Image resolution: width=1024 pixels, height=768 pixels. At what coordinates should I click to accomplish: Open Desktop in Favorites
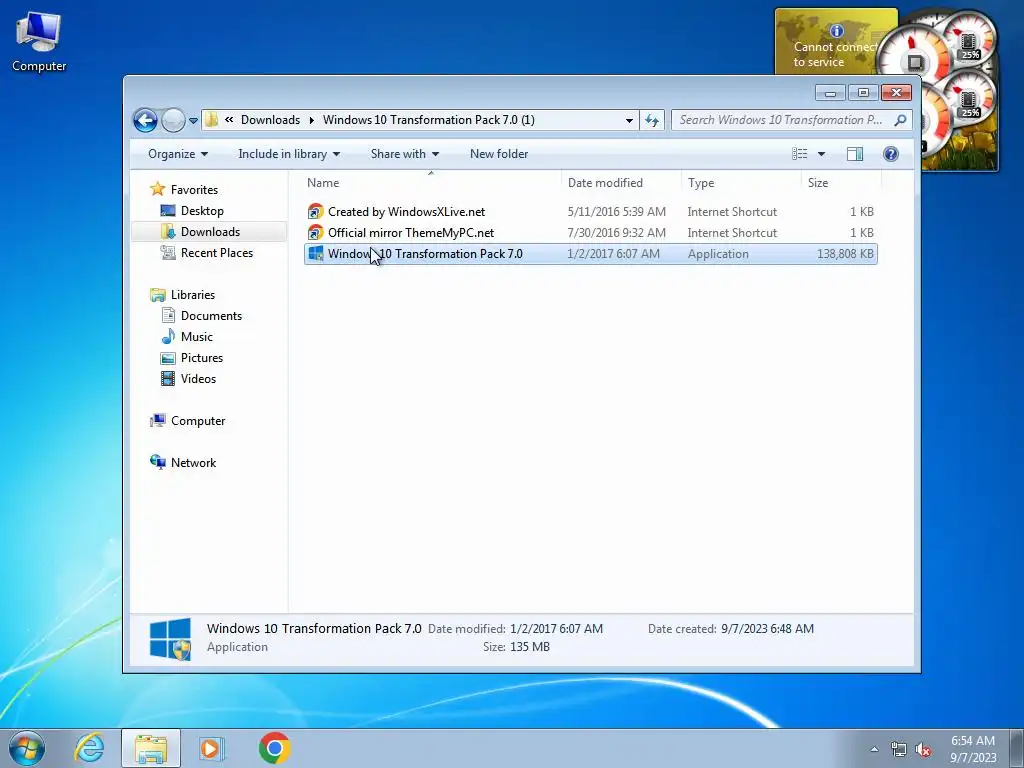pos(202,211)
